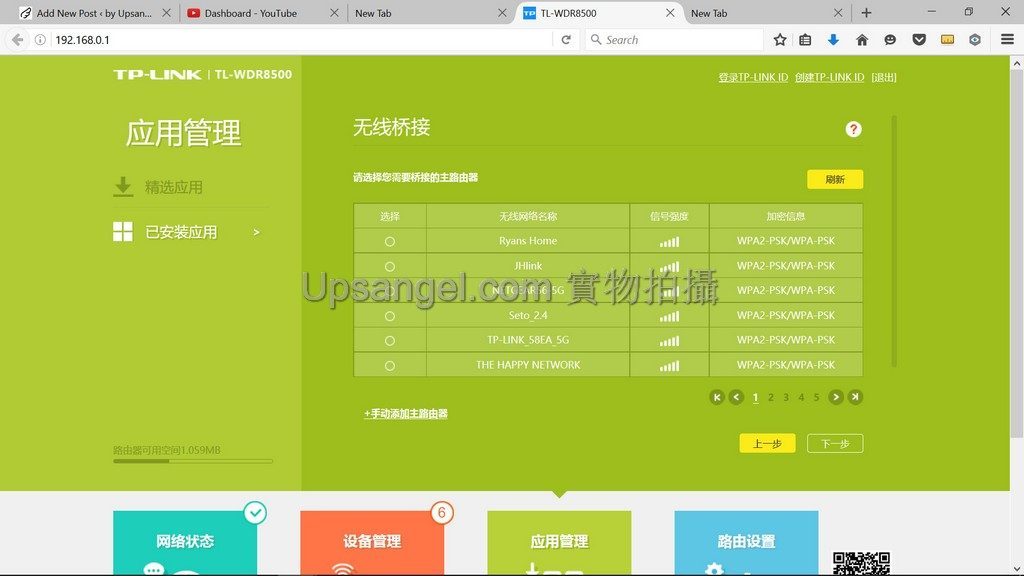The height and width of the screenshot is (576, 1024).
Task: Click the red help question mark icon
Action: point(853,129)
